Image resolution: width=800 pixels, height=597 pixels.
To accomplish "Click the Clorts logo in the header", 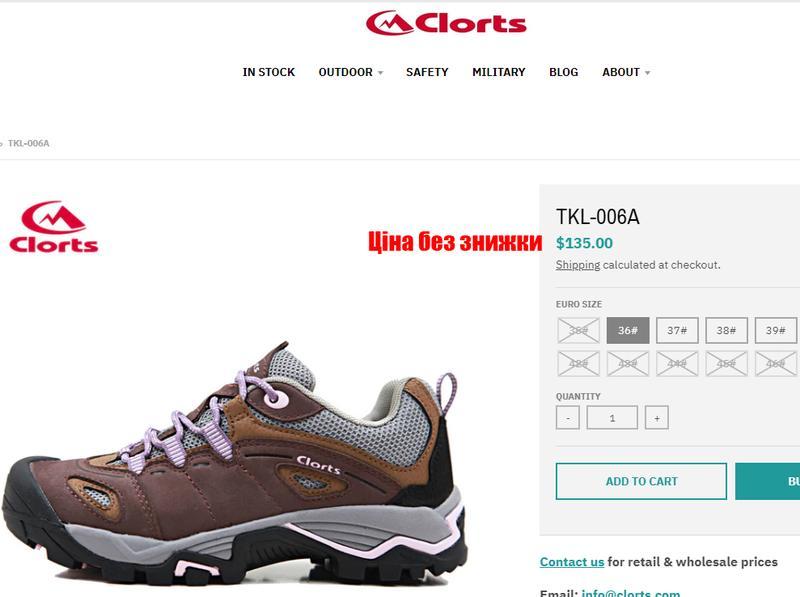I will (x=446, y=23).
